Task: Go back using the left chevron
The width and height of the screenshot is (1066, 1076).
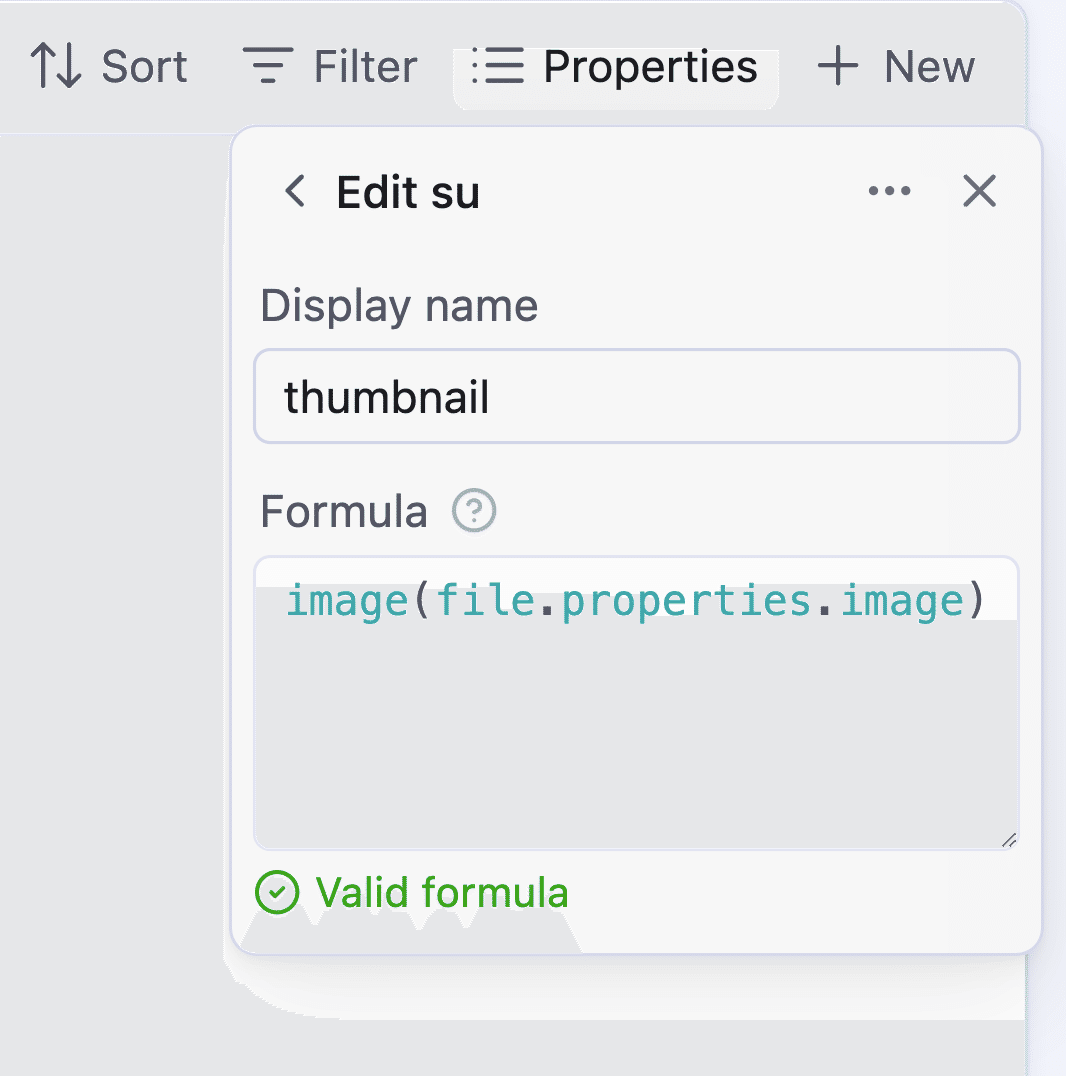Action: (294, 191)
